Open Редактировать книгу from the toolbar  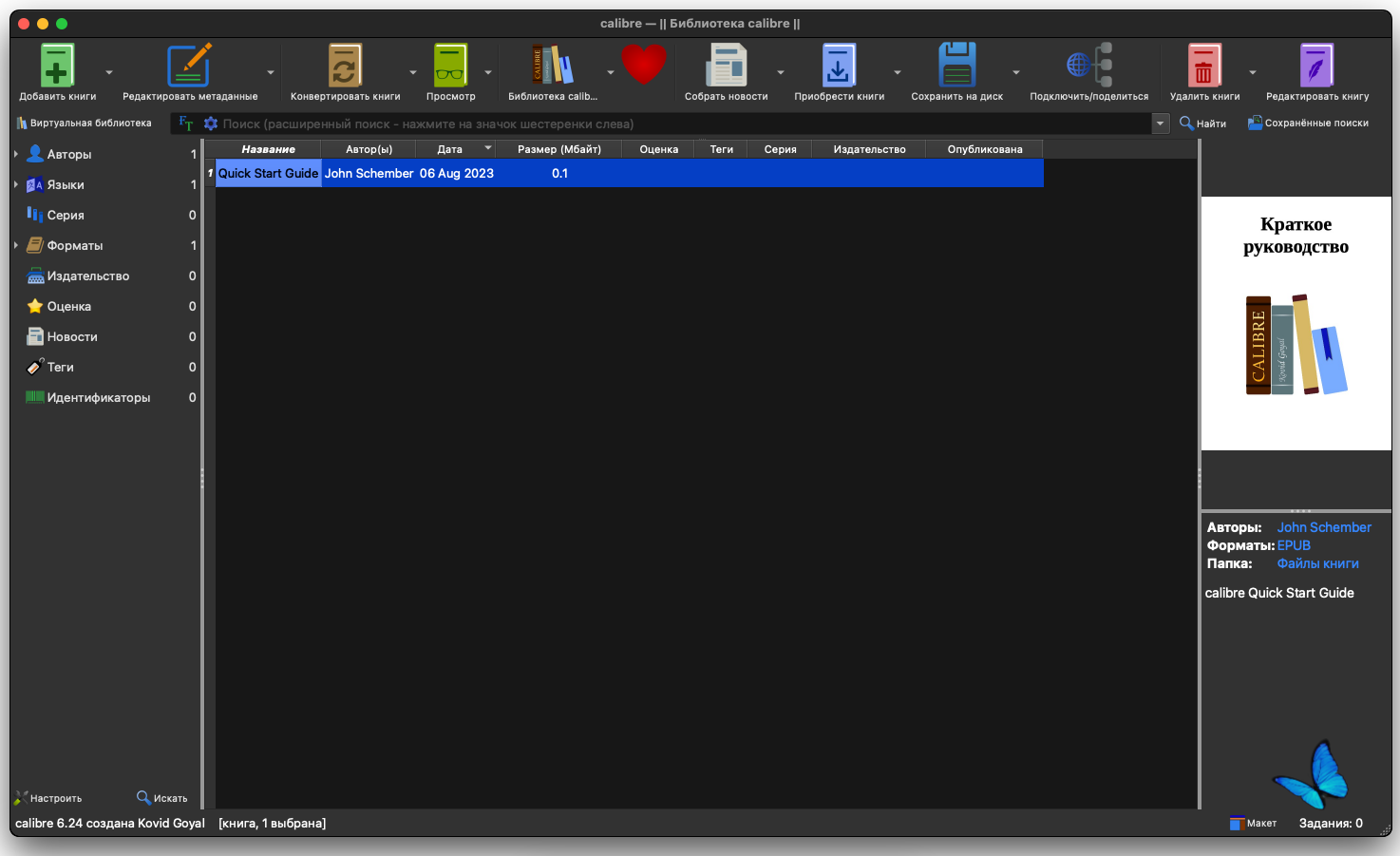1317,66
